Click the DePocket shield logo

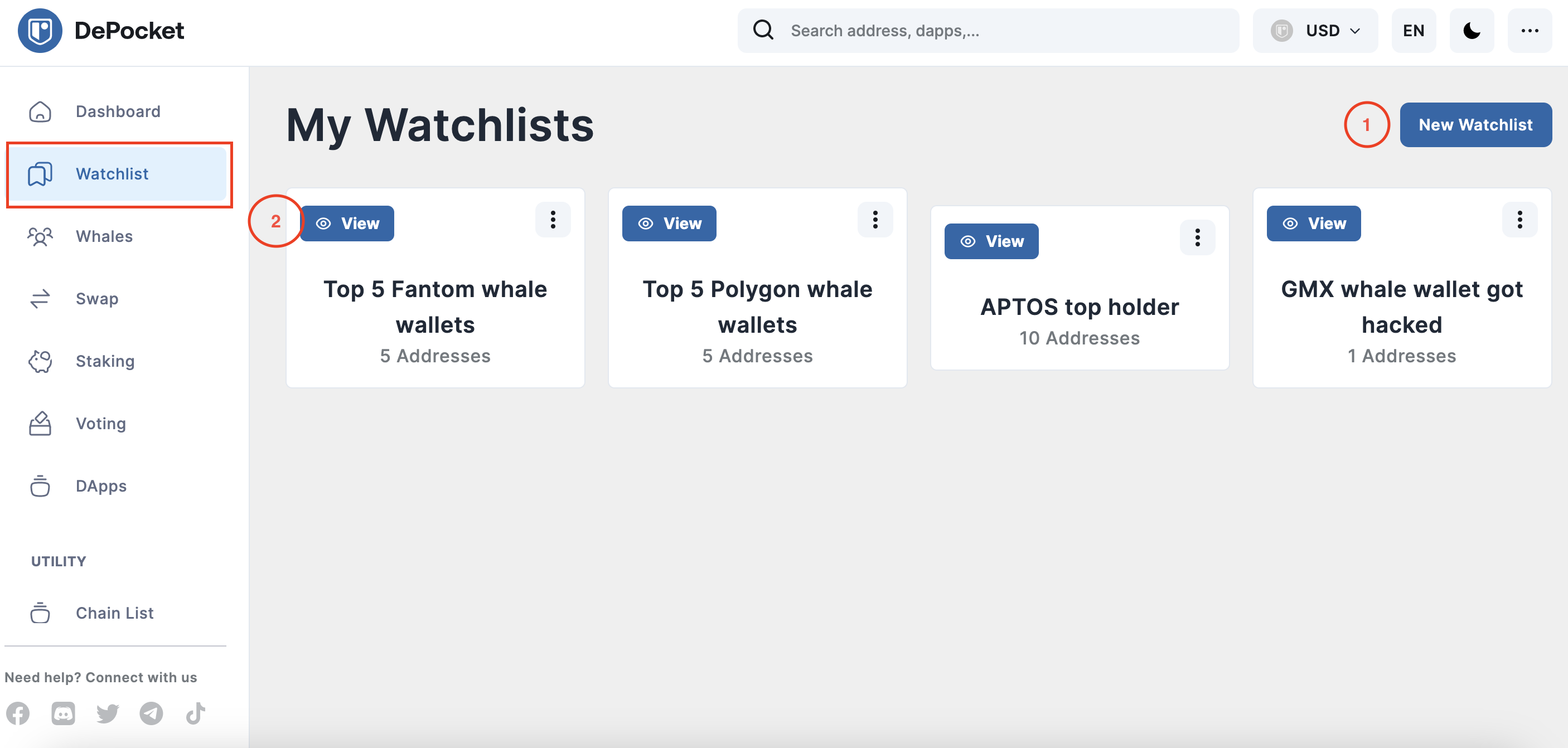pyautogui.click(x=40, y=31)
